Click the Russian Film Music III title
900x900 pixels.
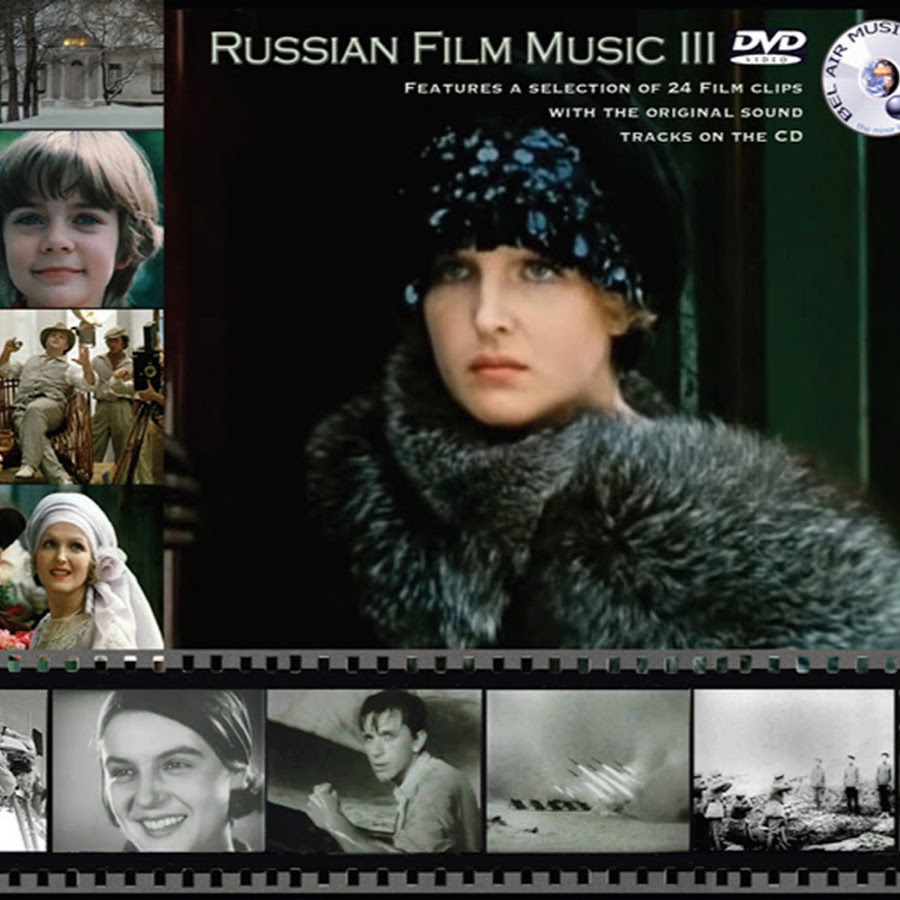coord(463,48)
